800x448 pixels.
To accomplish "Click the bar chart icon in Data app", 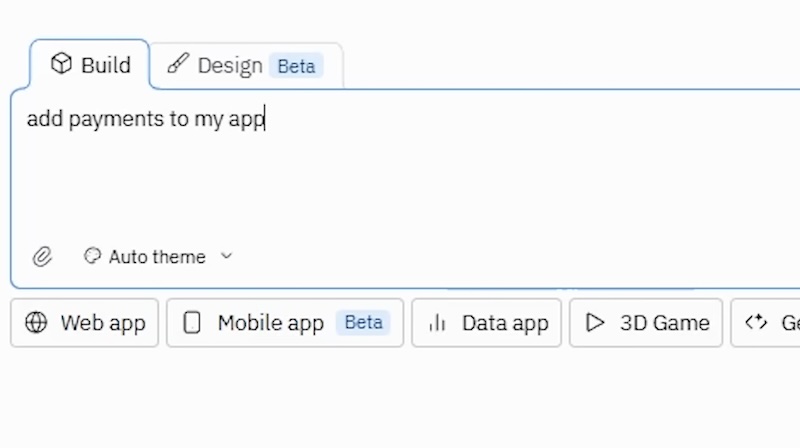I will click(x=437, y=323).
